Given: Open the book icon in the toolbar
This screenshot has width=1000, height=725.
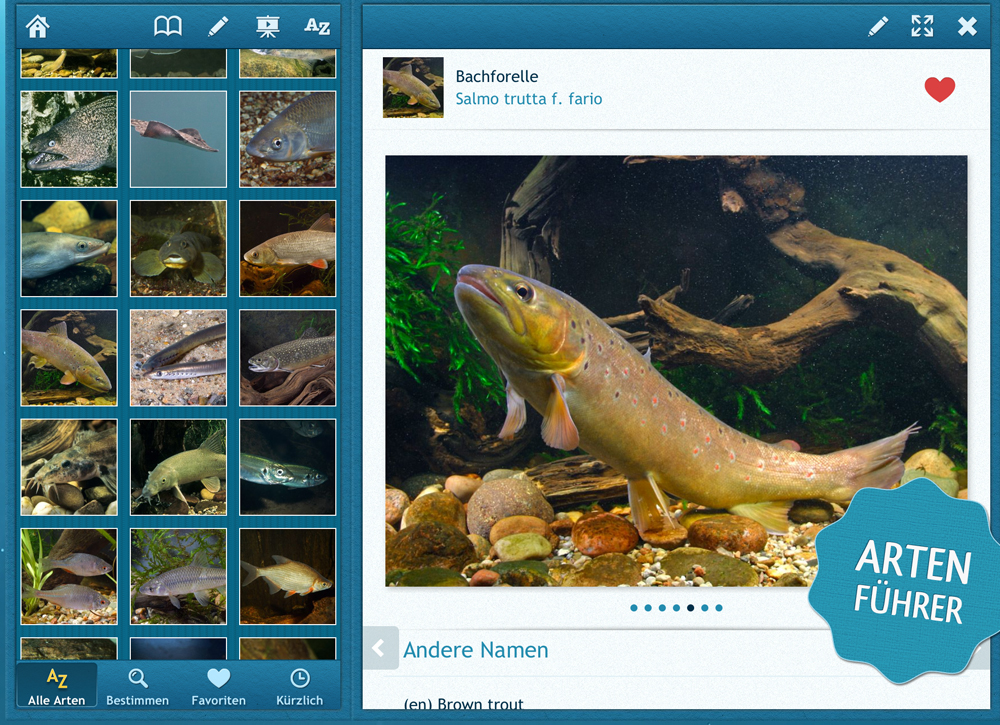Looking at the screenshot, I should 168,26.
